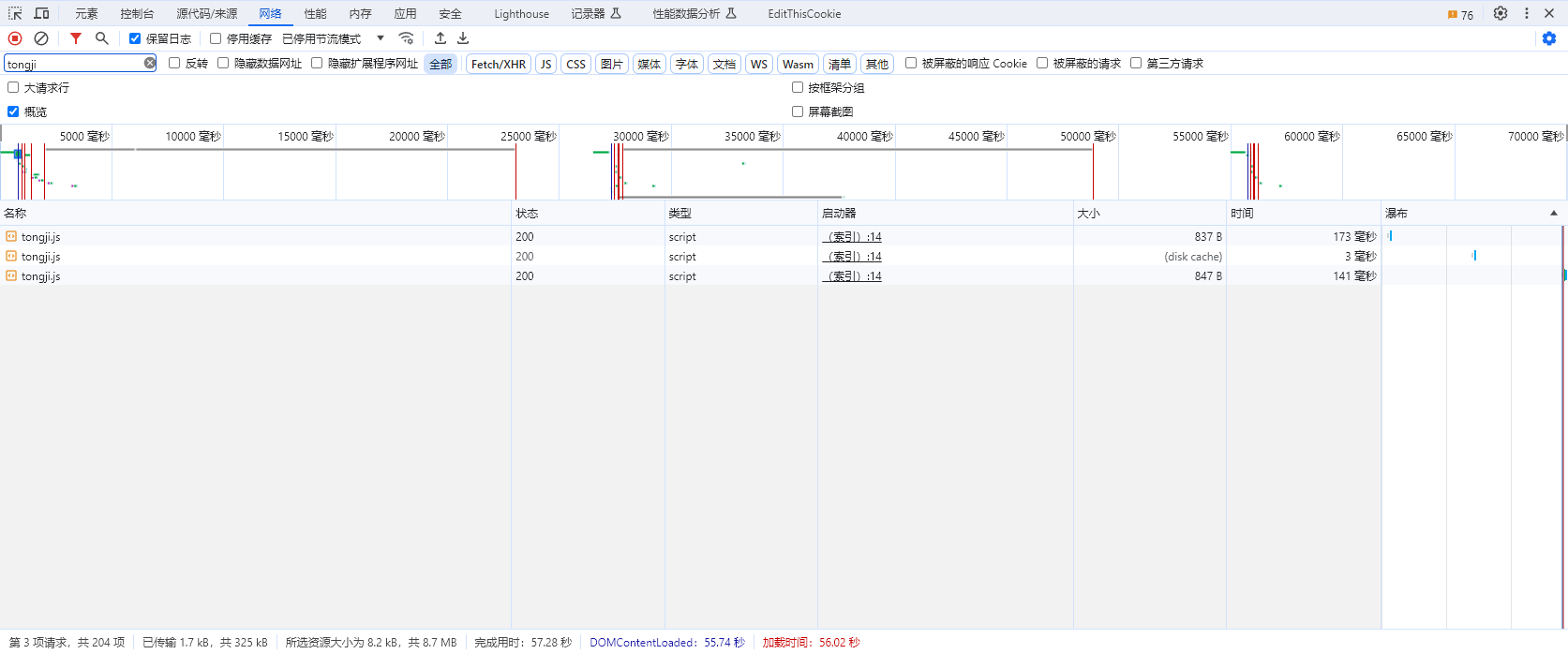Image resolution: width=1568 pixels, height=654 pixels.
Task: Enable the 停用缓存 checkbox
Action: 216,38
